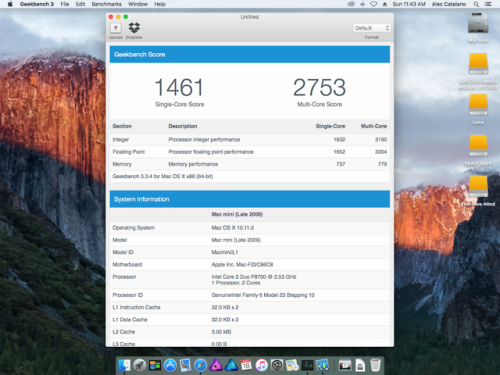Click the Geekbench Score section header
The width and height of the screenshot is (500, 375).
coord(250,54)
